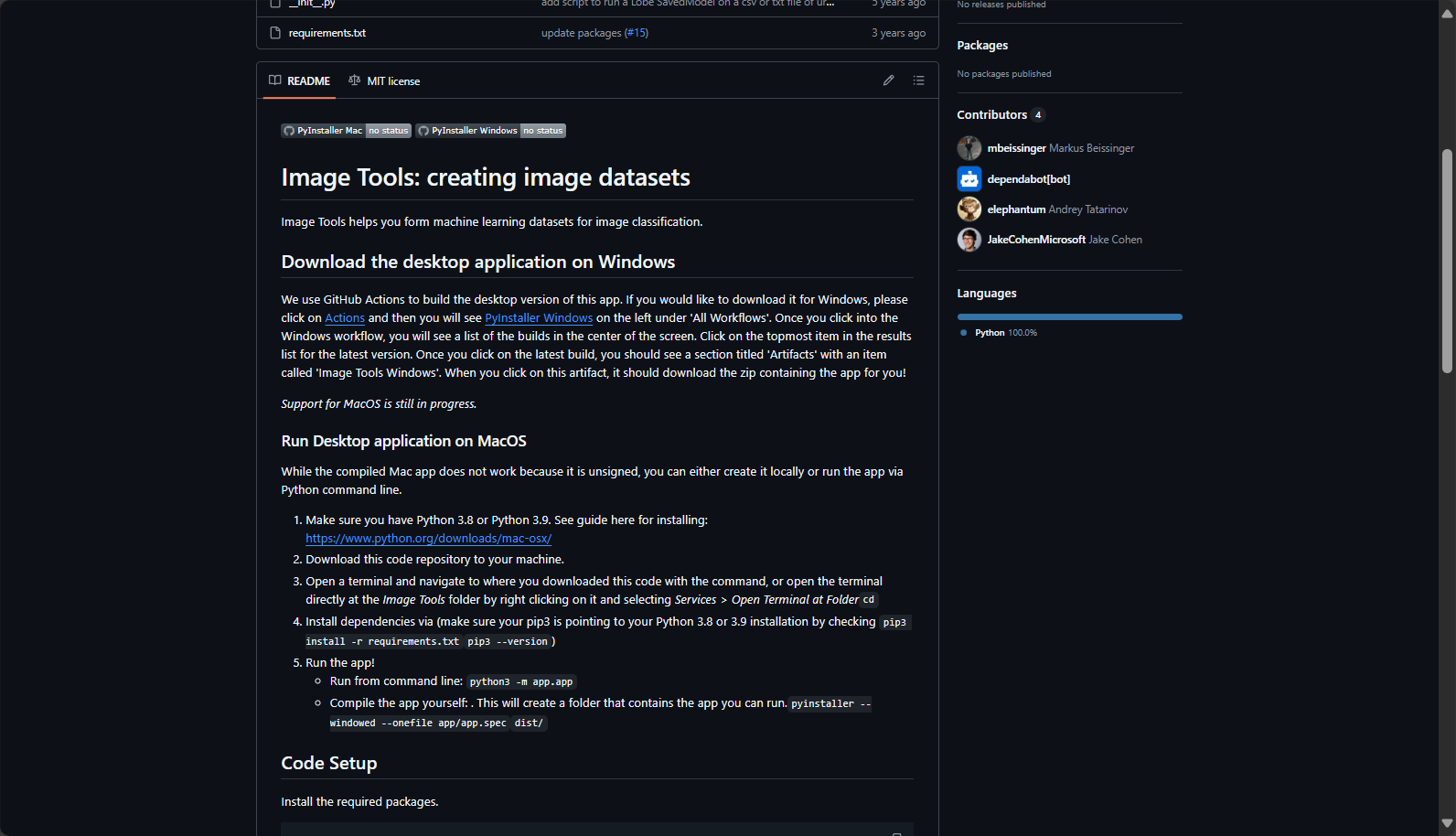This screenshot has height=836, width=1456.
Task: Open JakeCohenMicrosoft contributor profile
Action: pos(1036,240)
